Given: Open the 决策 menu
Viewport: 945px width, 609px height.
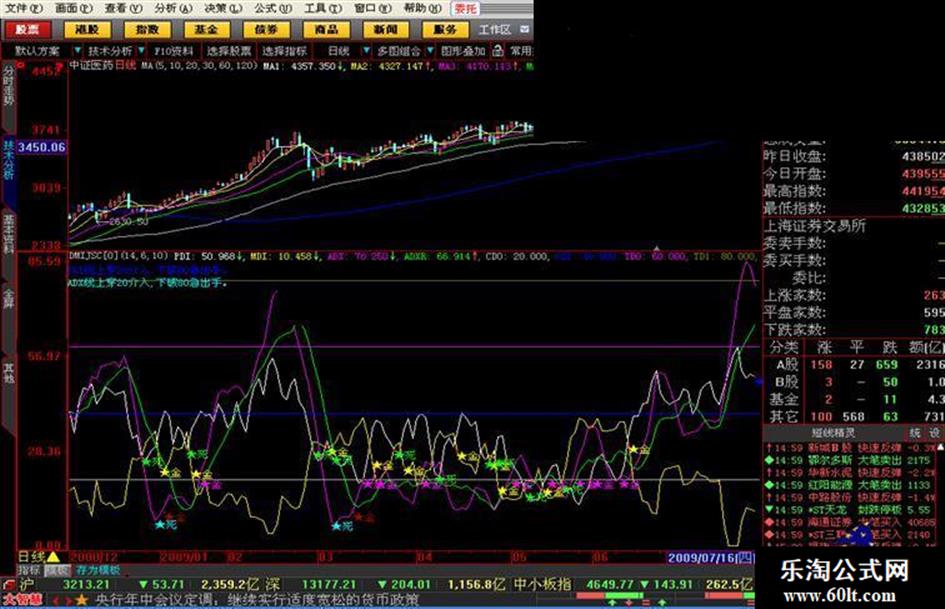Looking at the screenshot, I should [x=222, y=8].
